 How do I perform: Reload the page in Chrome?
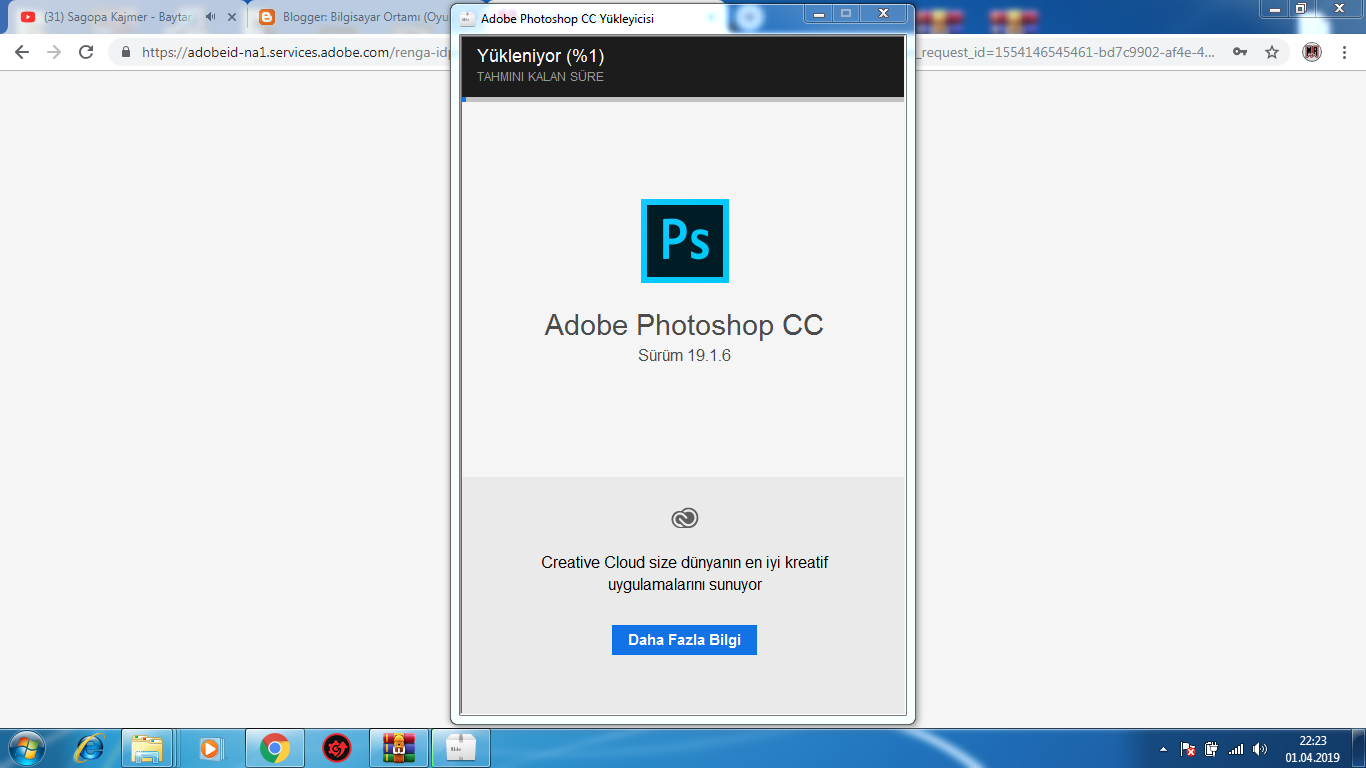click(x=86, y=52)
